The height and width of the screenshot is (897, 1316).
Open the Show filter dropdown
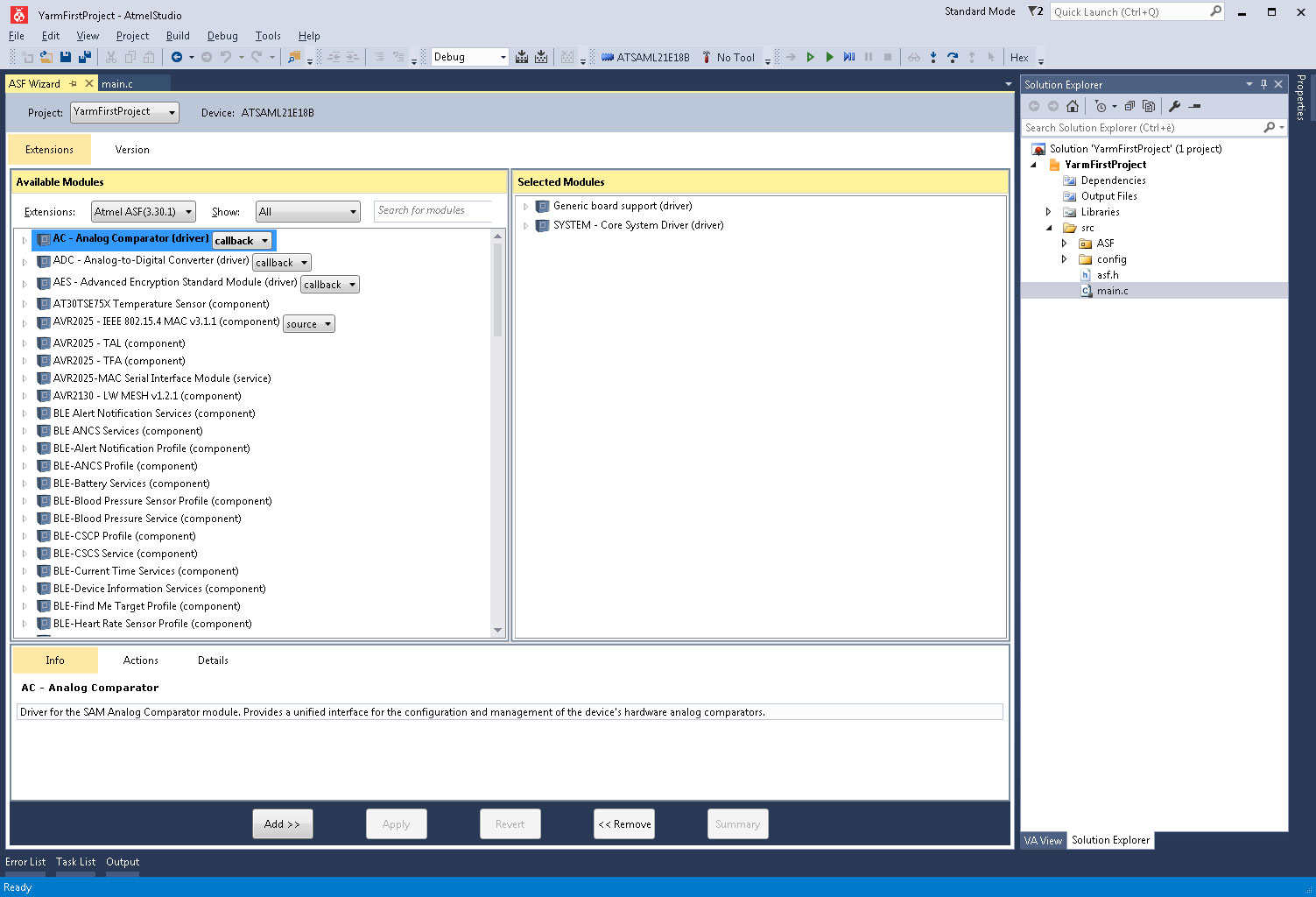(307, 212)
